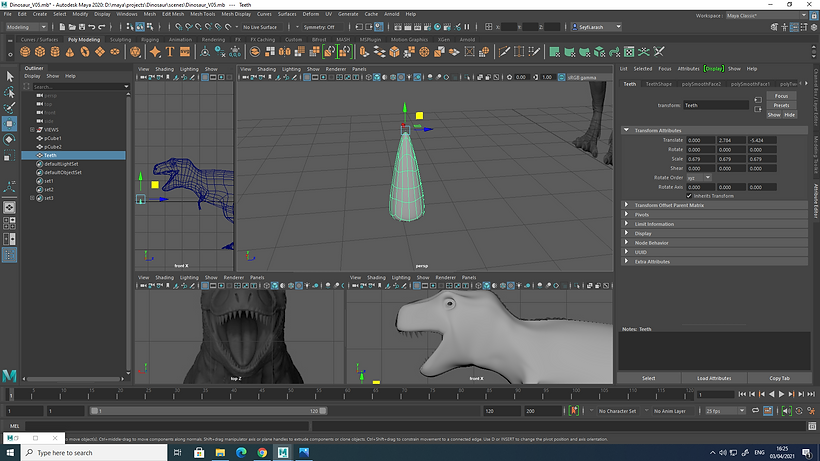Click the redo arrow icon

coord(102,27)
